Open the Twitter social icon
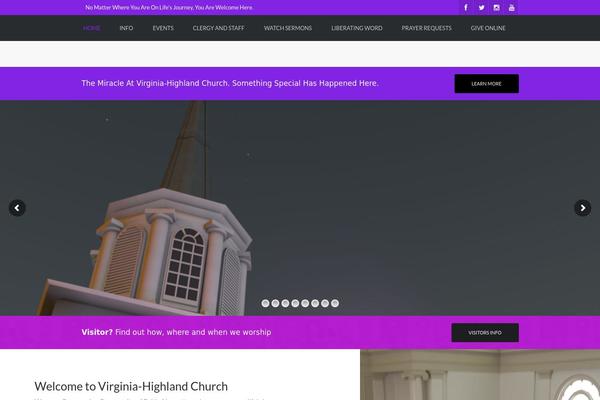This screenshot has width=600, height=400. pos(481,7)
